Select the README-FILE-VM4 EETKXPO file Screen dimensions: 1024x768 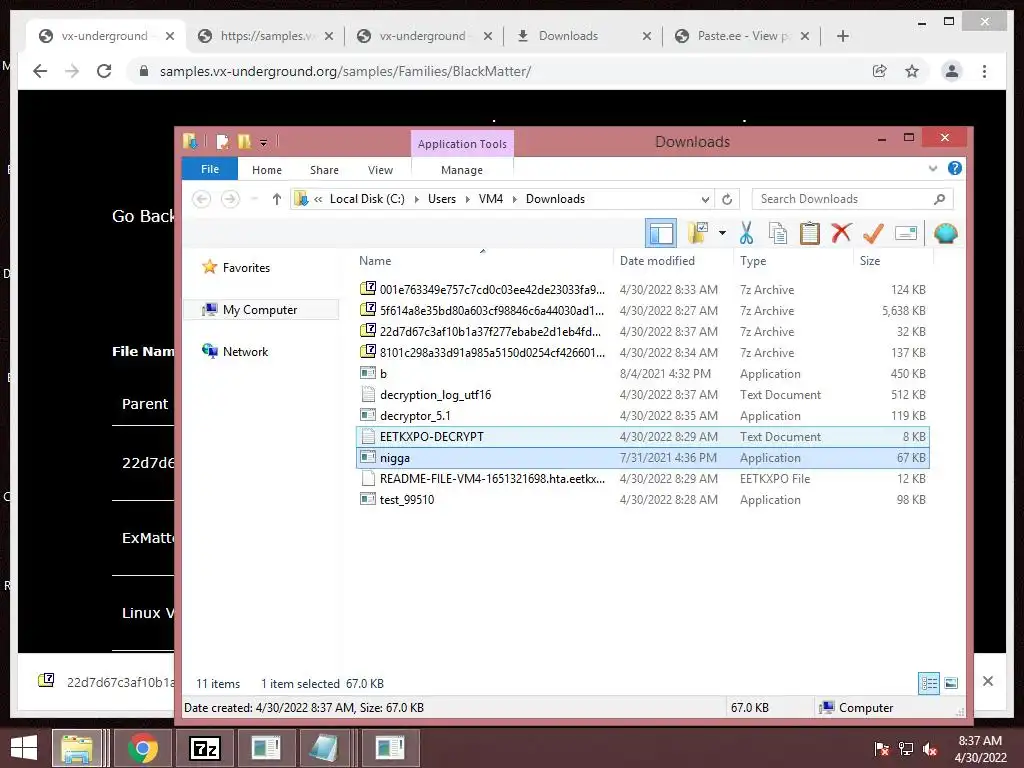[x=643, y=479]
